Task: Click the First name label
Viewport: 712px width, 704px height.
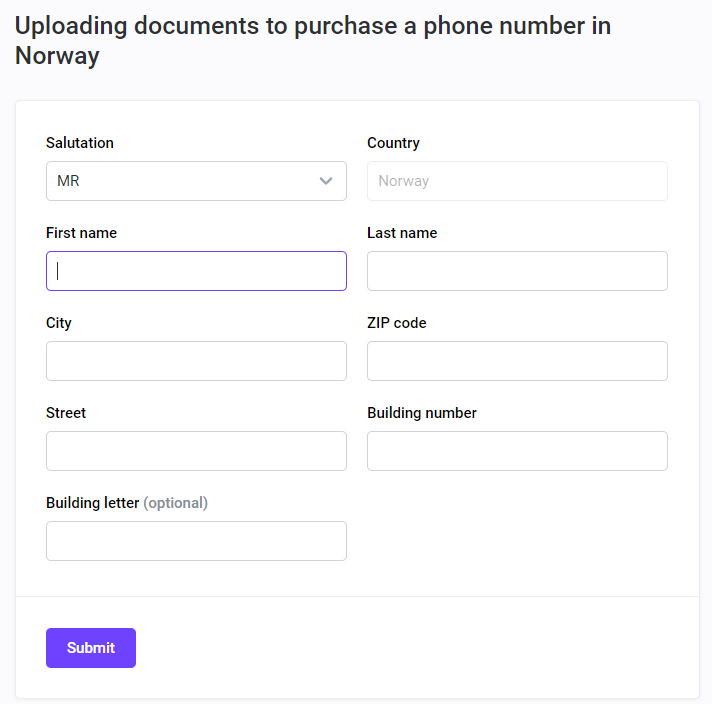Action: coord(82,233)
